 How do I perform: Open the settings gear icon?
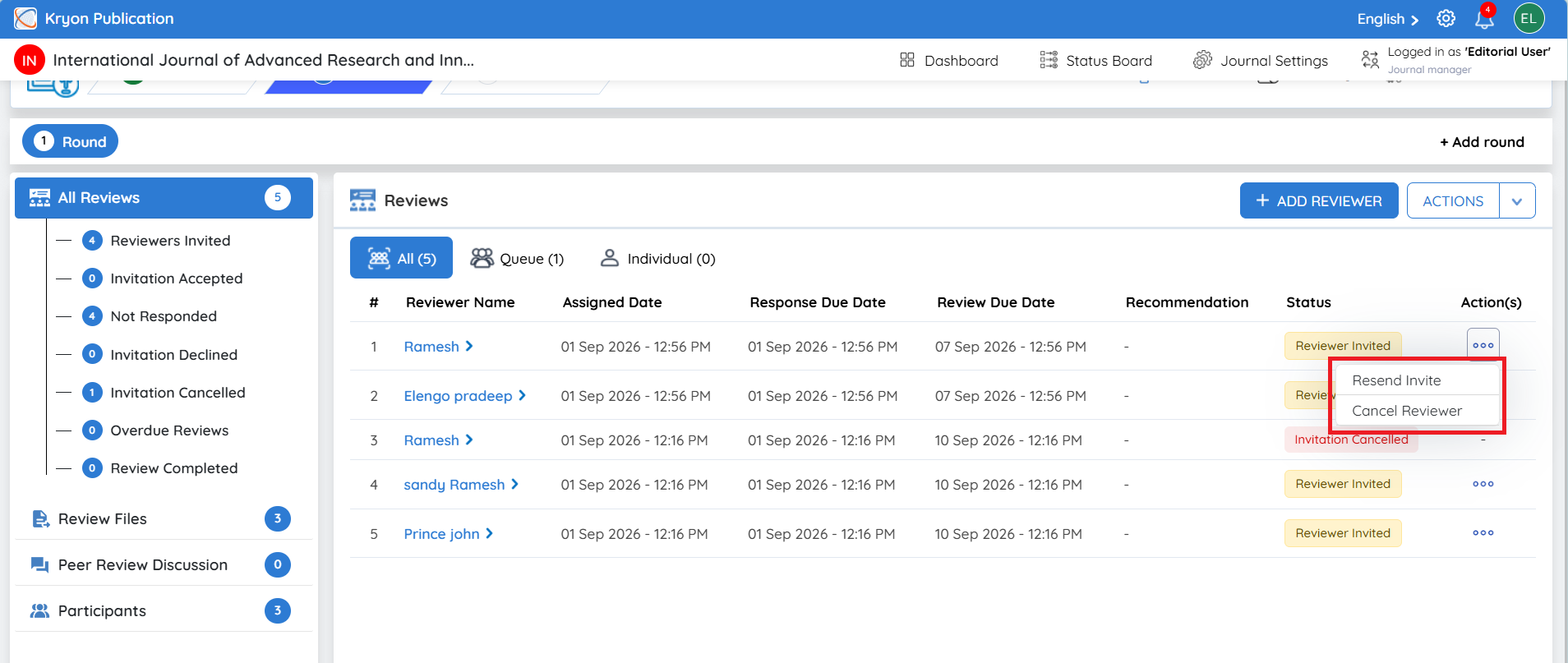point(1446,18)
